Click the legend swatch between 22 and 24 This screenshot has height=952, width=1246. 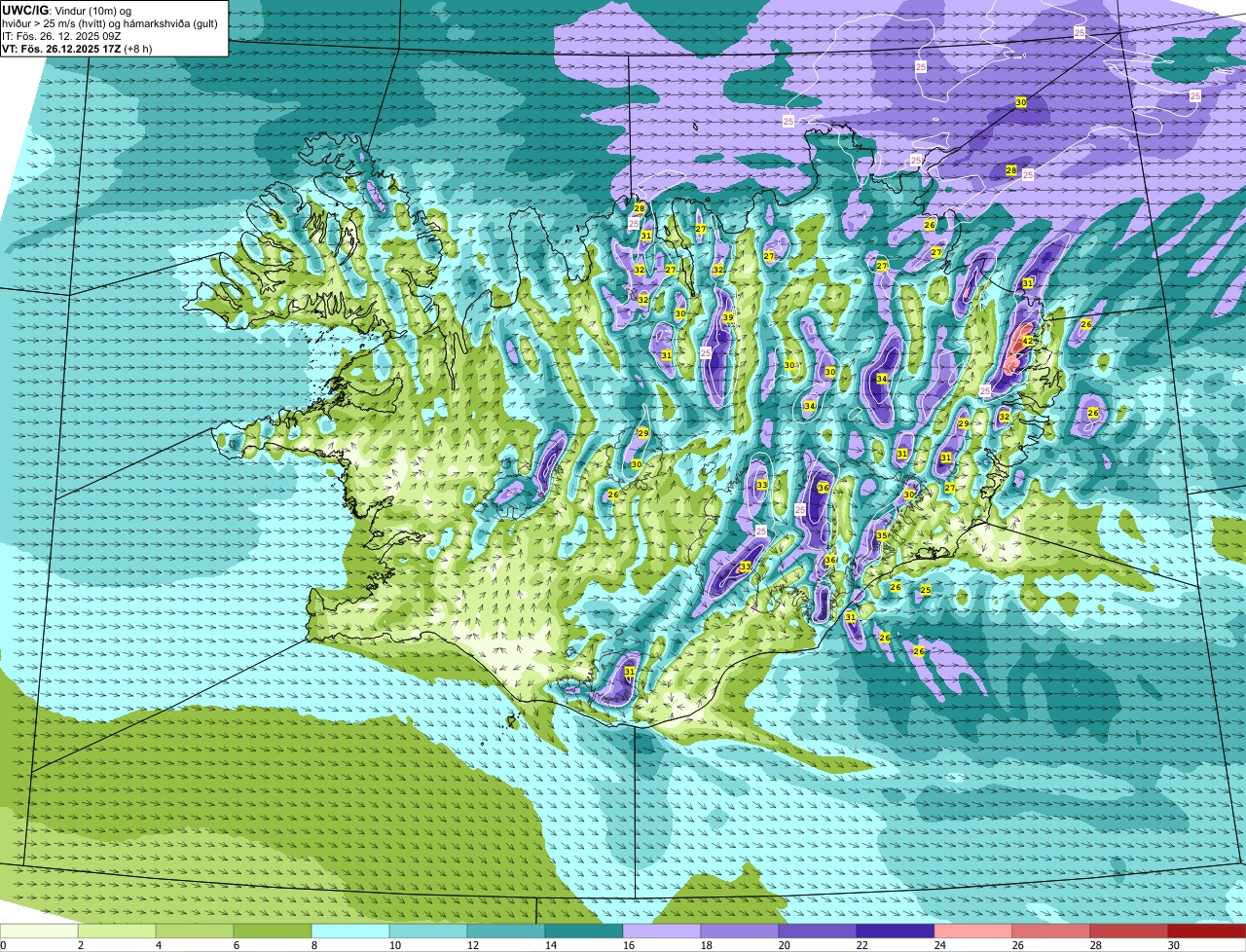click(896, 931)
